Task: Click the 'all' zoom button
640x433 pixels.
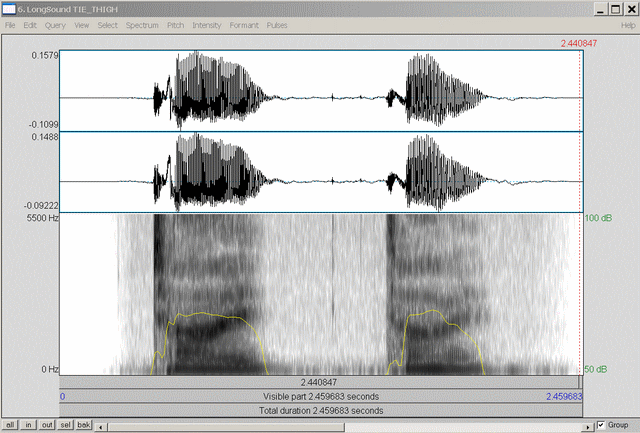Action: coord(10,425)
